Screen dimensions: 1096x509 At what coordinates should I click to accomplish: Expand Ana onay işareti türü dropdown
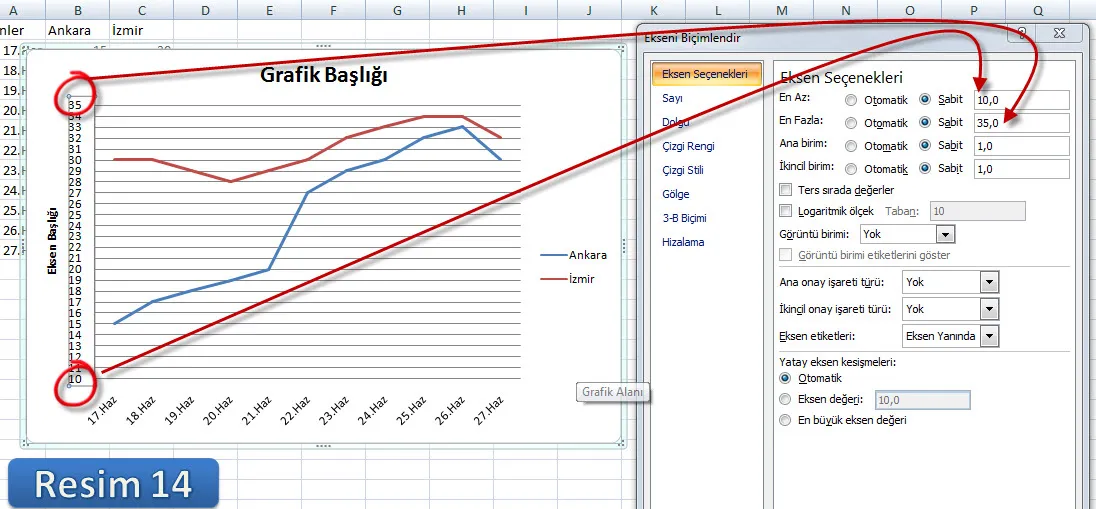coord(989,283)
